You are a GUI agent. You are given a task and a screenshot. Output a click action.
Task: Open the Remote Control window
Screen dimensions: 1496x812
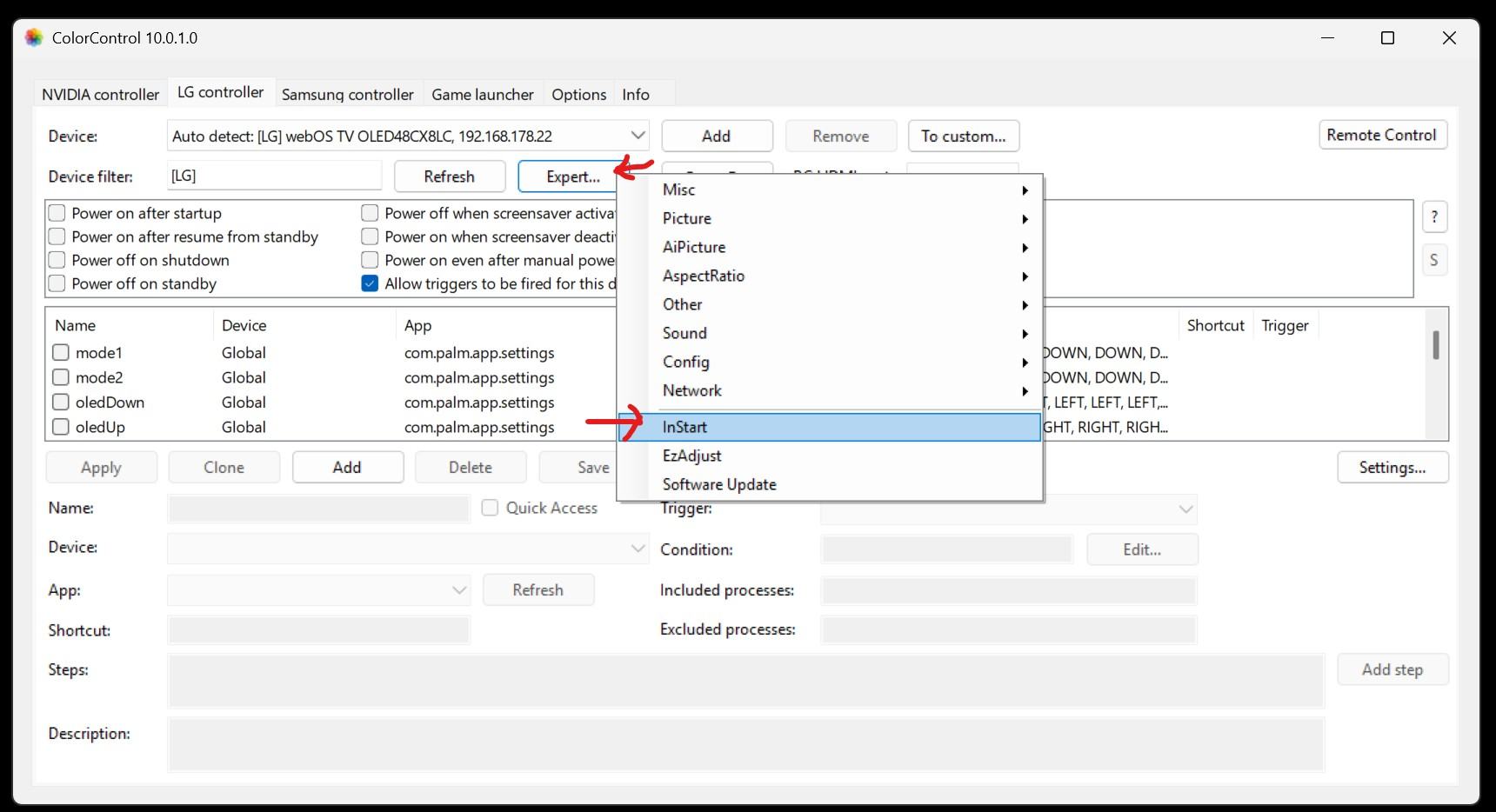[x=1382, y=135]
